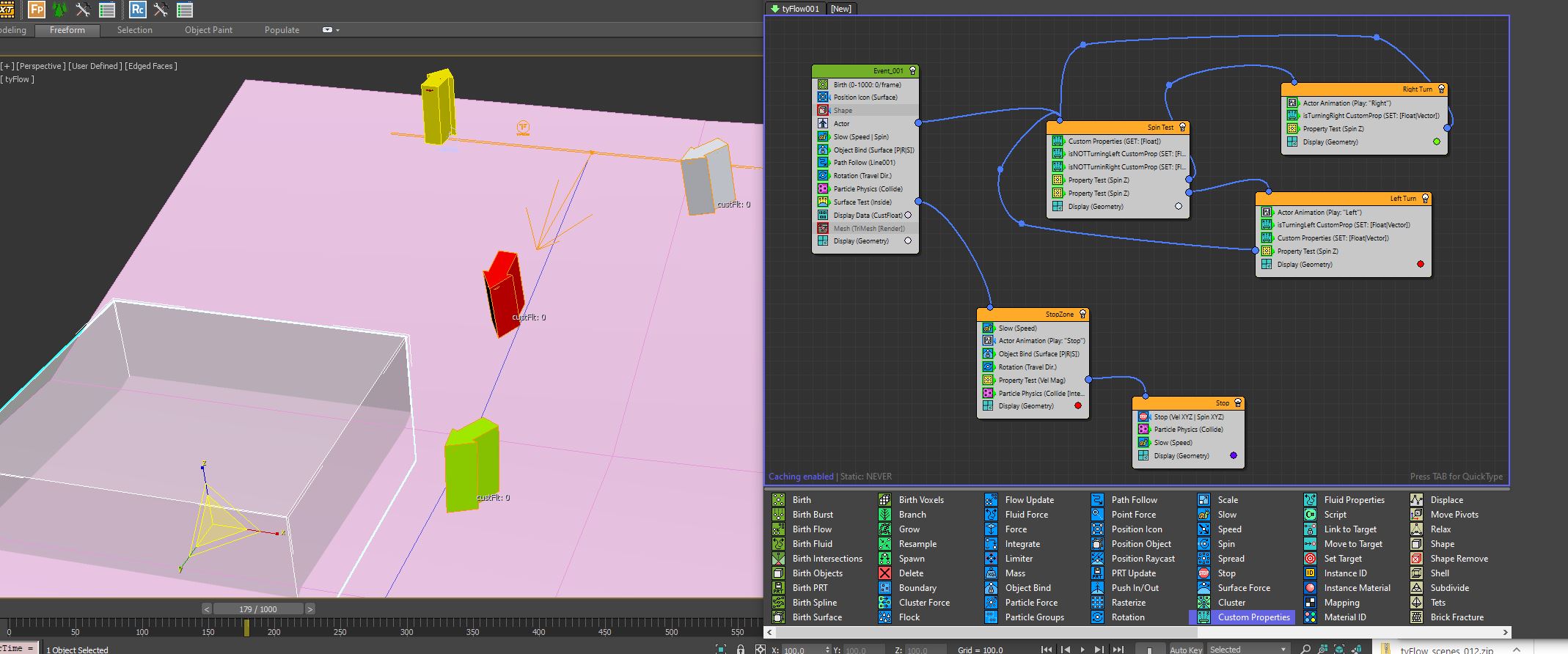Click the green trees Forest icon
Image resolution: width=1568 pixels, height=654 pixels.
point(60,10)
